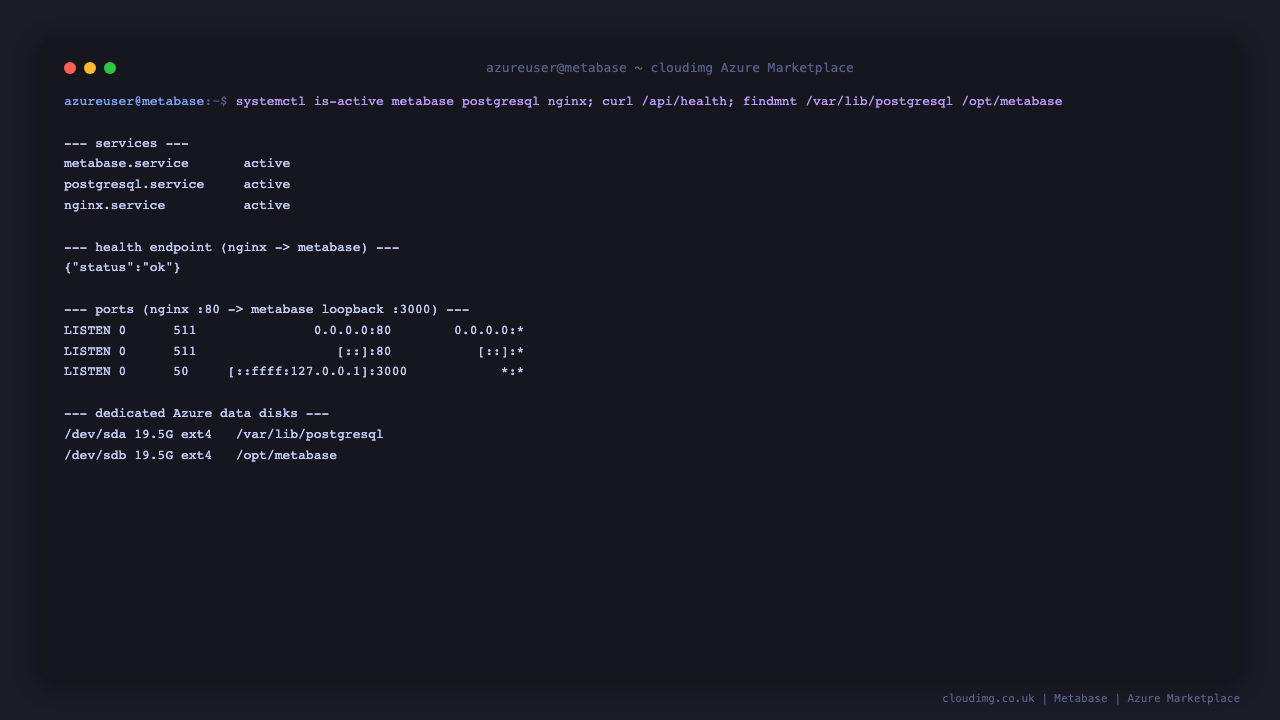Viewport: 1280px width, 720px height.
Task: Click the yellow minimize window dot
Action: point(90,68)
